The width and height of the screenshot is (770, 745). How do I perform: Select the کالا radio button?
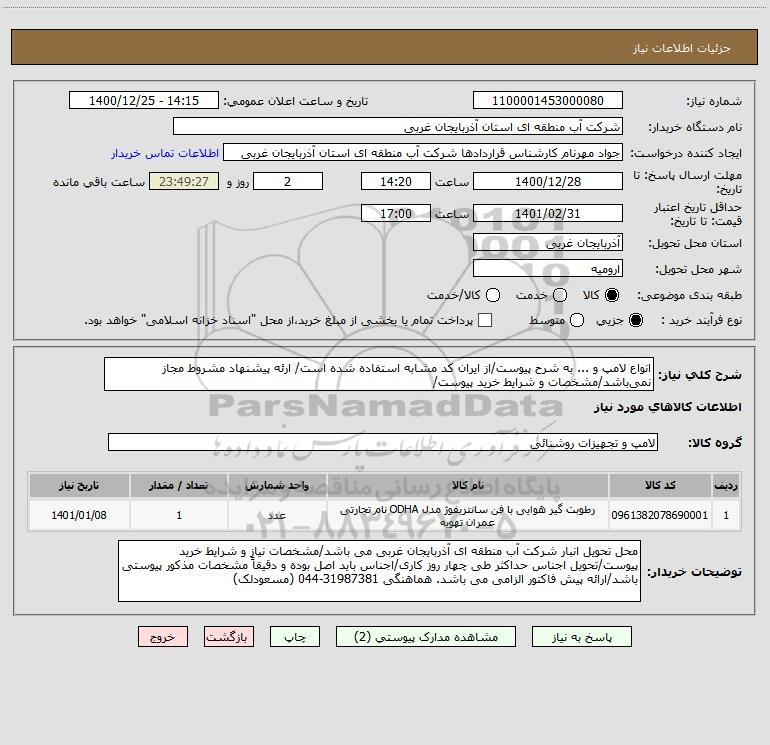point(612,295)
